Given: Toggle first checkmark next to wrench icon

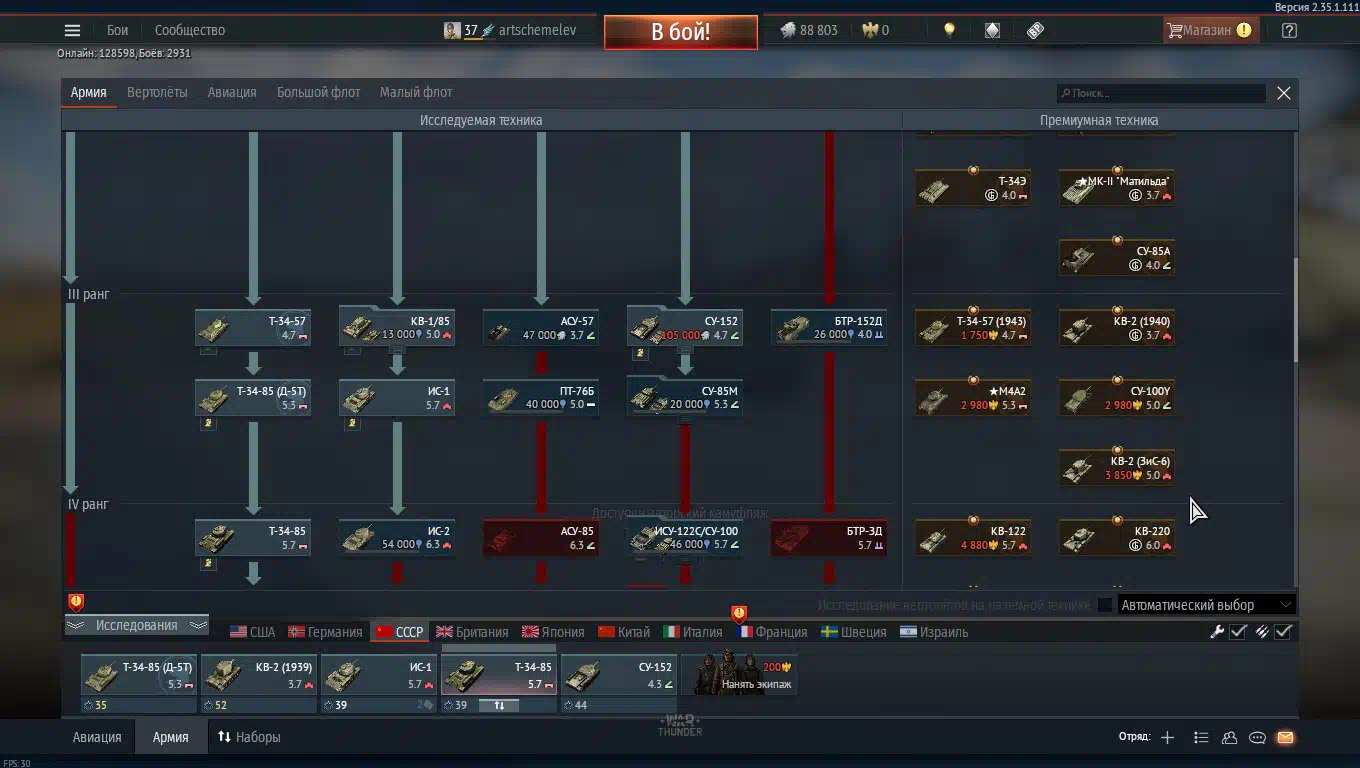Looking at the screenshot, I should point(1238,631).
